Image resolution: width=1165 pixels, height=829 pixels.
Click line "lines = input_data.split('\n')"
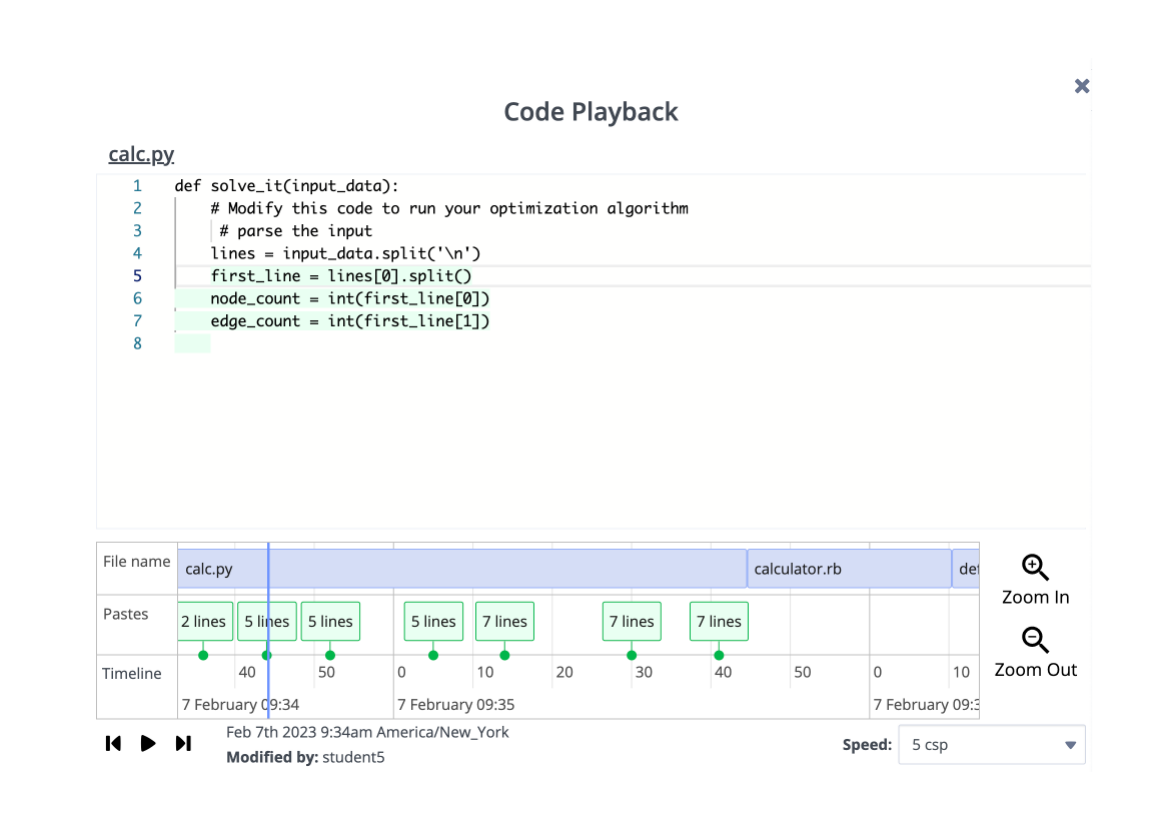point(345,253)
